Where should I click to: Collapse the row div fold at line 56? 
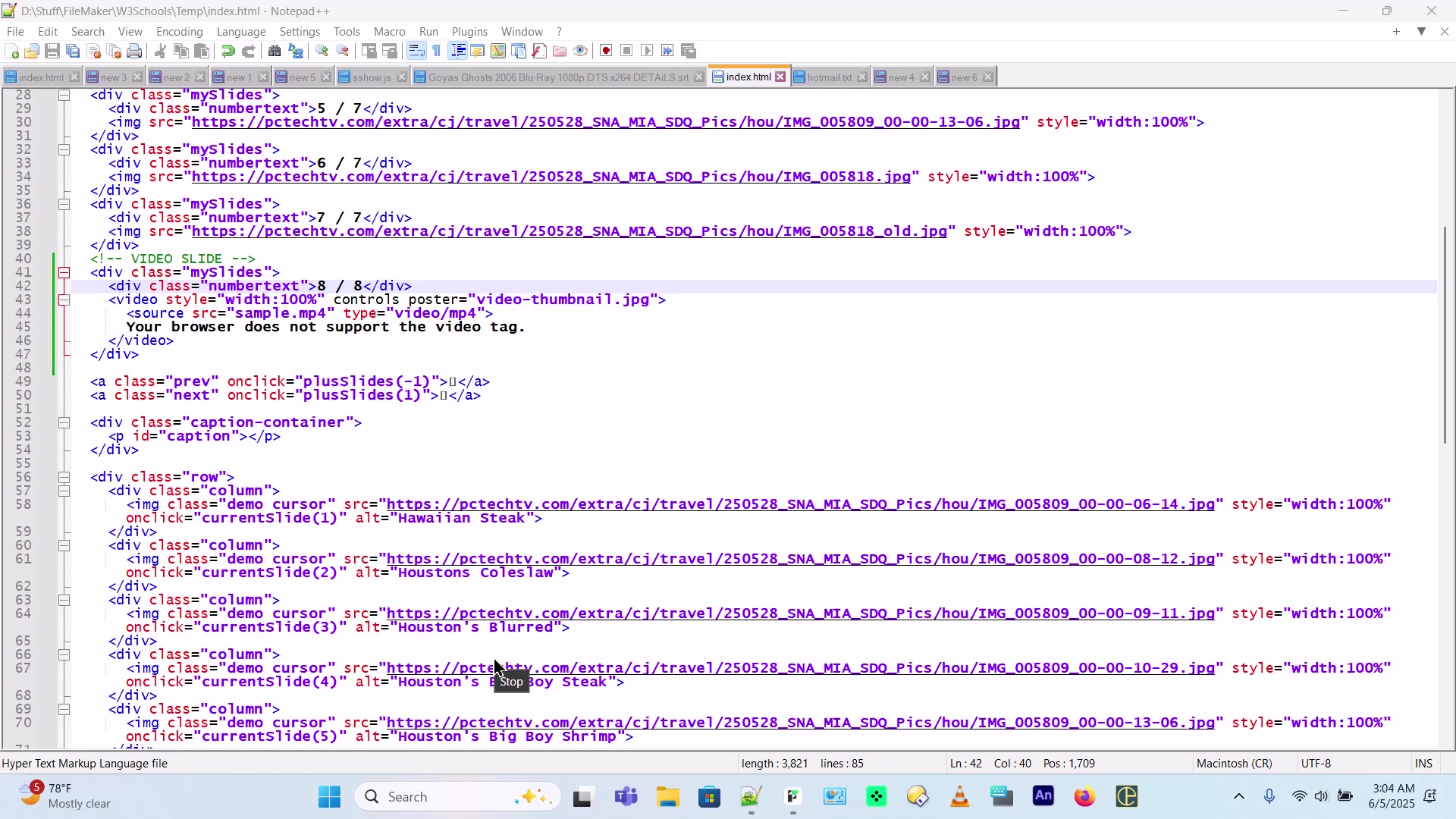[64, 477]
